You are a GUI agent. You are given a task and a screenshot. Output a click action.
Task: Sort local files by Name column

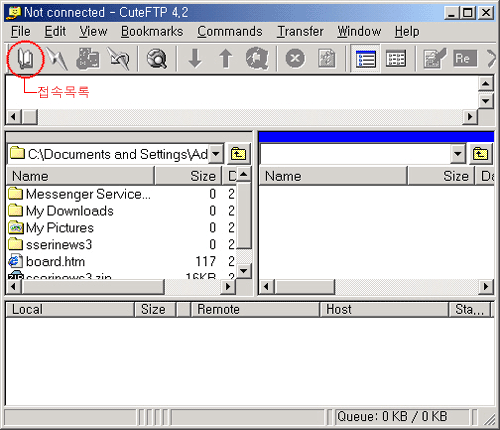point(81,176)
